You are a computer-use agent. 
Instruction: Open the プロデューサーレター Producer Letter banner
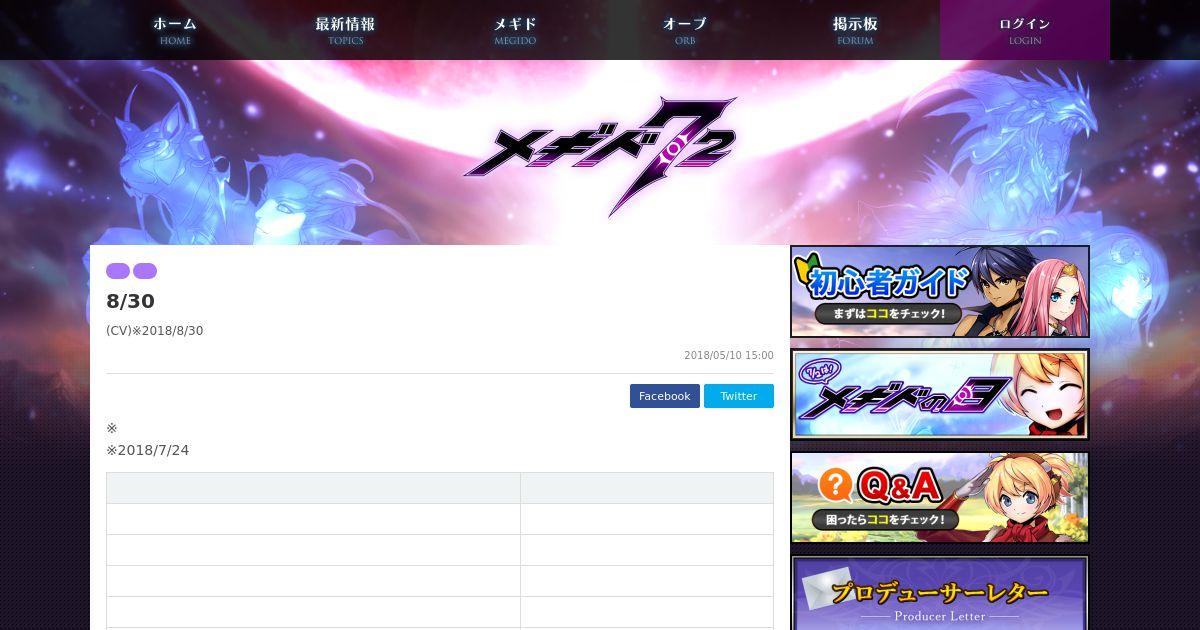coord(940,593)
